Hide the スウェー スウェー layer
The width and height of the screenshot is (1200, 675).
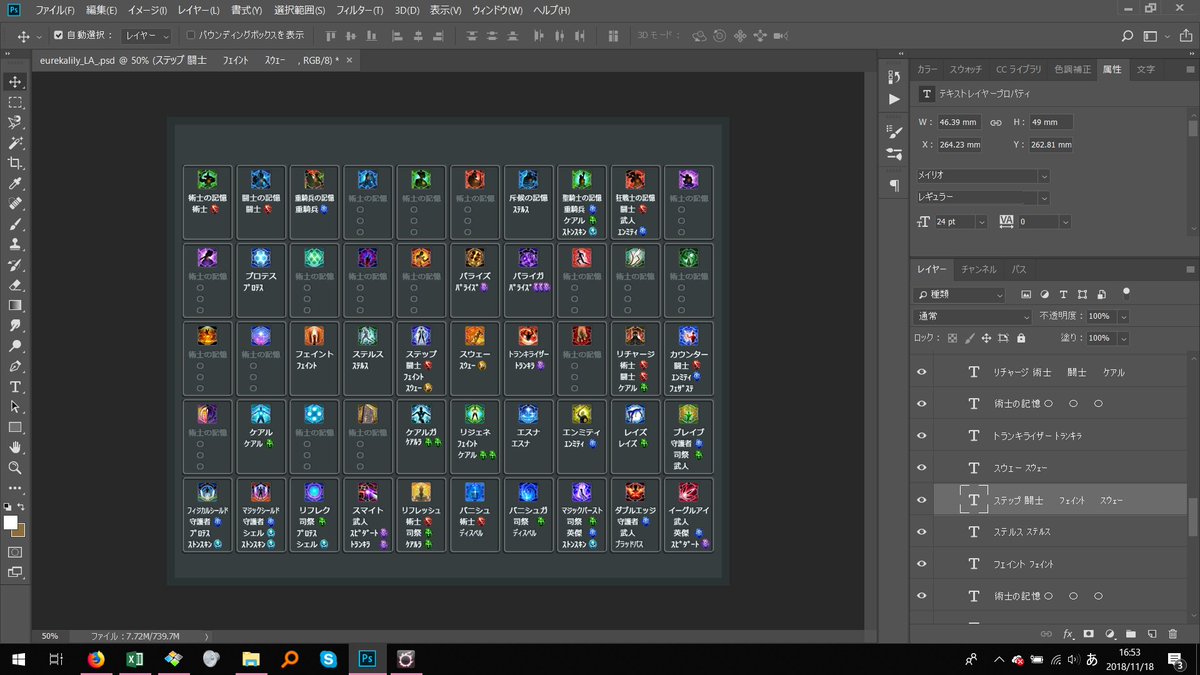921,468
